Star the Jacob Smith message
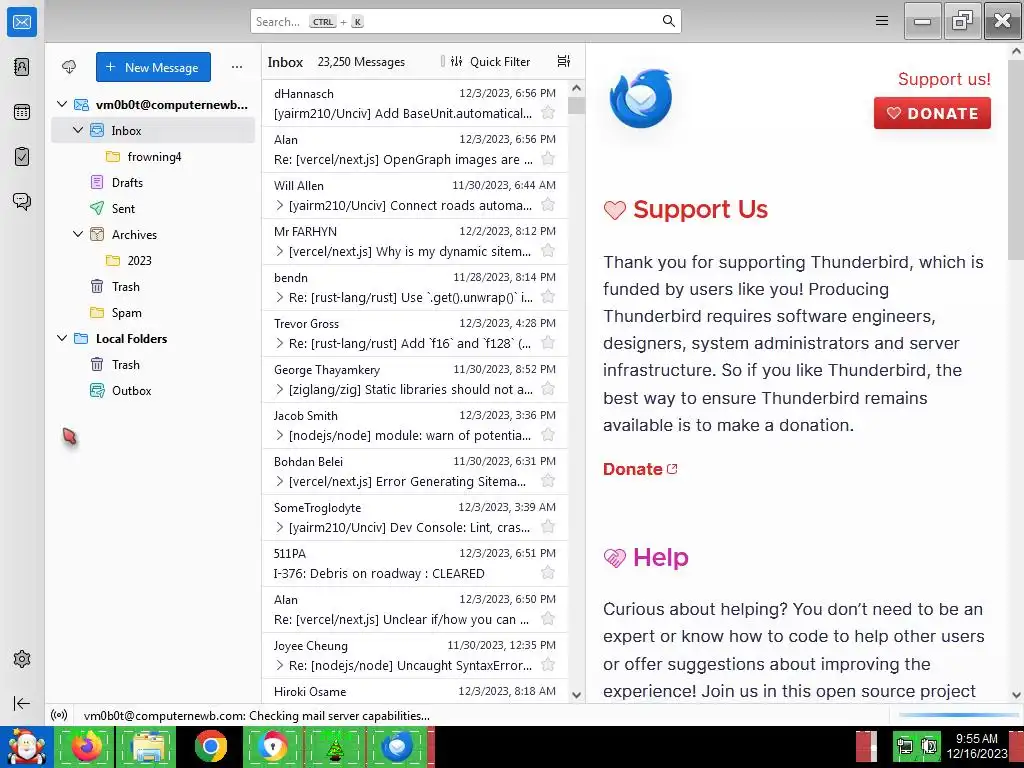1024x768 pixels. pyautogui.click(x=548, y=435)
